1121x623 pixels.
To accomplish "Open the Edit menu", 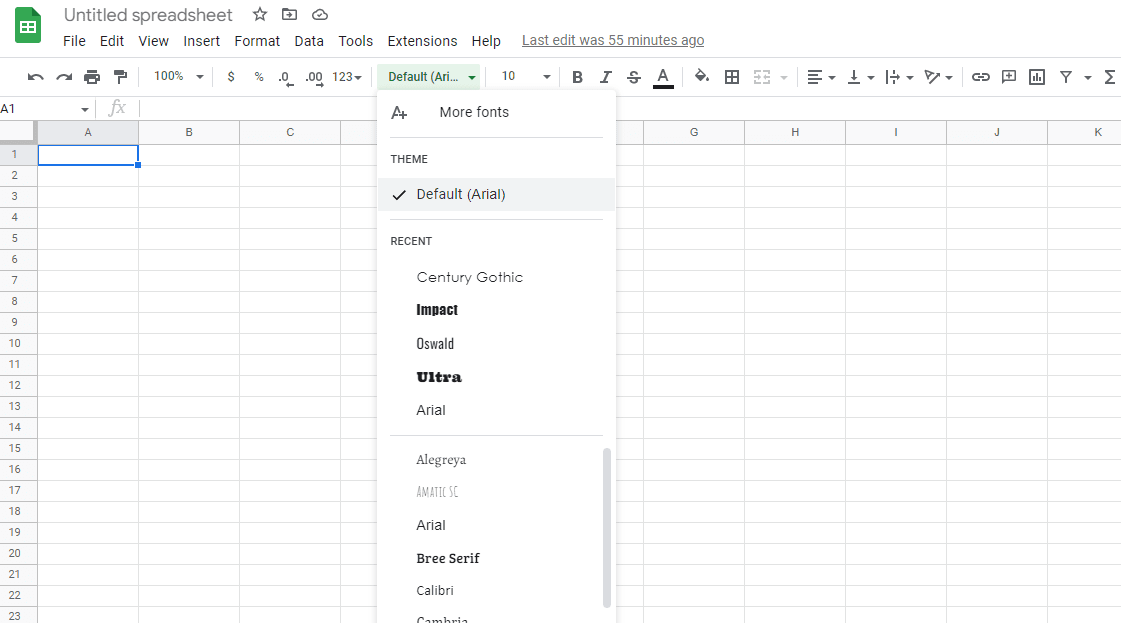I will point(112,41).
